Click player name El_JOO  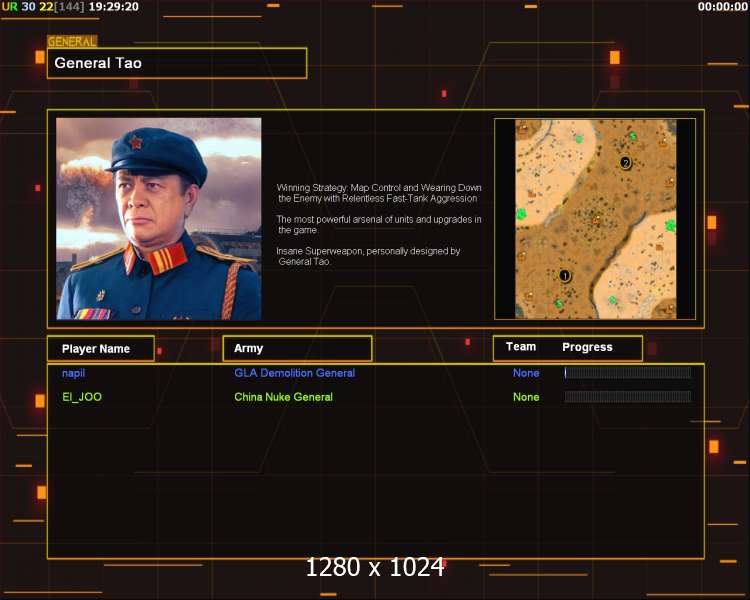click(82, 397)
